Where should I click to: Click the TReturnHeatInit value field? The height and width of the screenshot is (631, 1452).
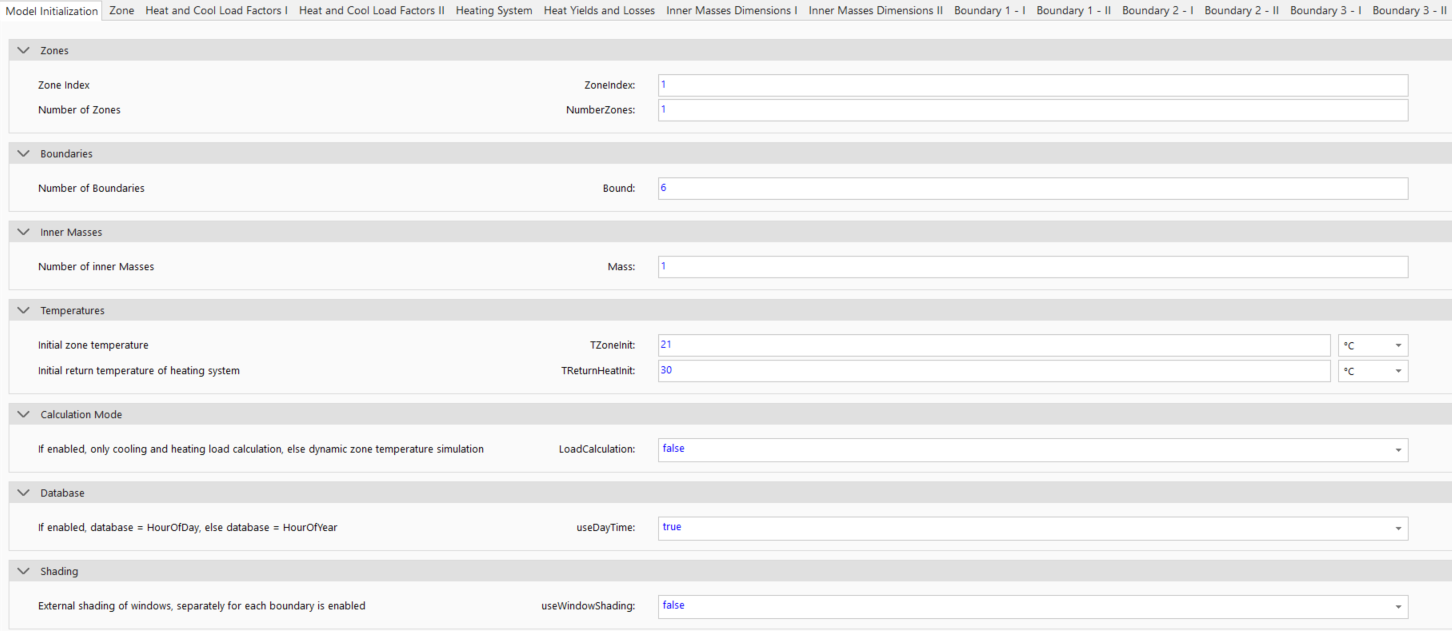(994, 371)
